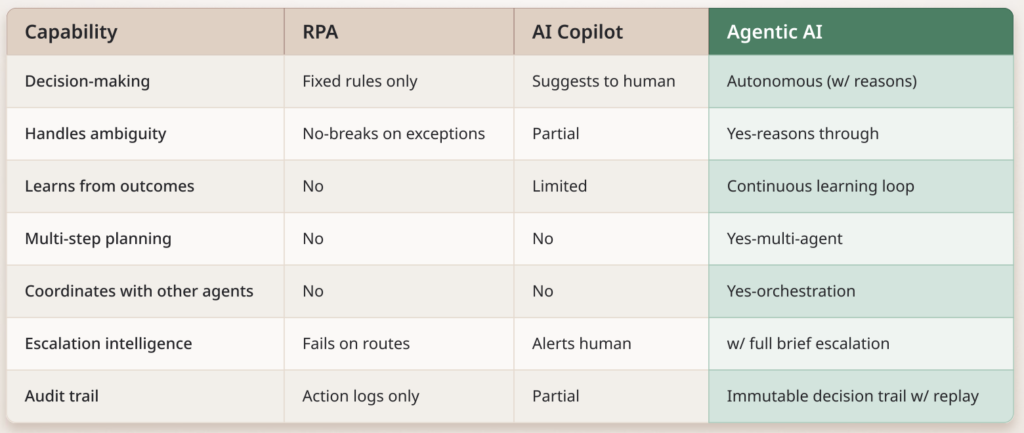Image resolution: width=1024 pixels, height=433 pixels.
Task: Select the Suggests to human cell
Action: pyautogui.click(x=604, y=81)
